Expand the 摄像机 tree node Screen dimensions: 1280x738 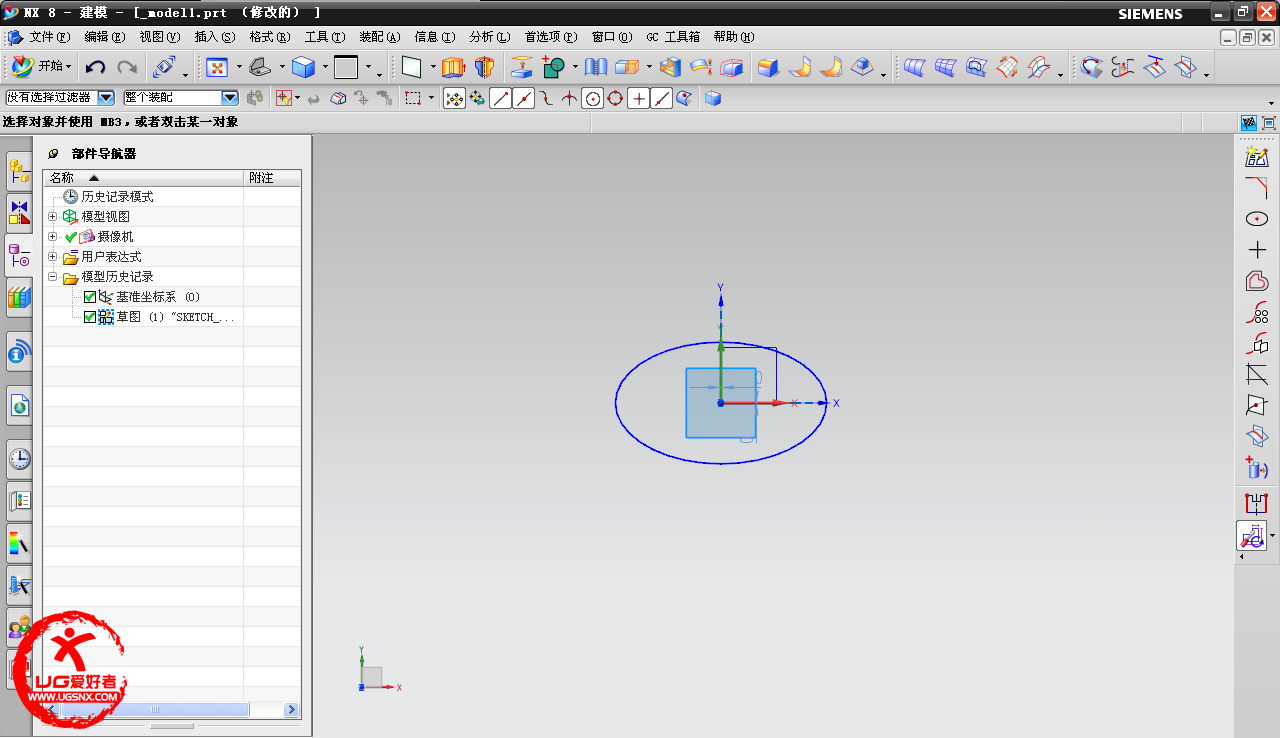[x=52, y=237]
